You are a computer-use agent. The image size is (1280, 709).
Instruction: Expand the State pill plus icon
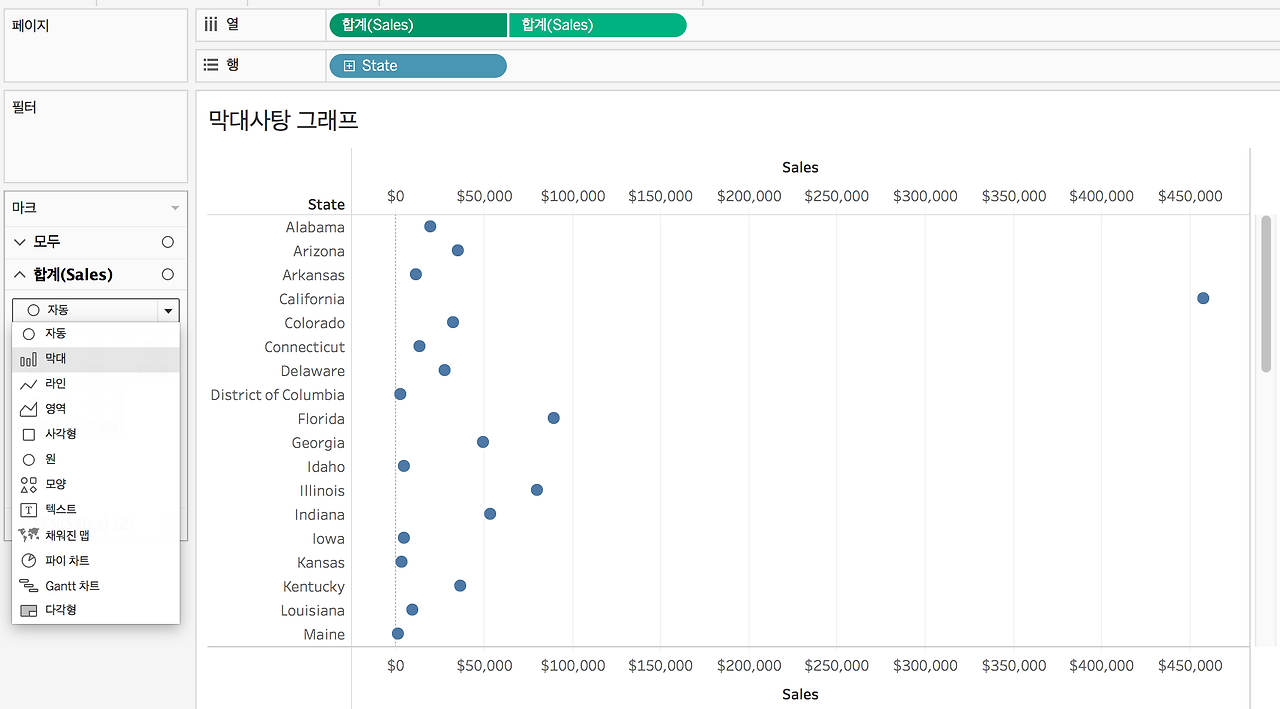click(349, 66)
